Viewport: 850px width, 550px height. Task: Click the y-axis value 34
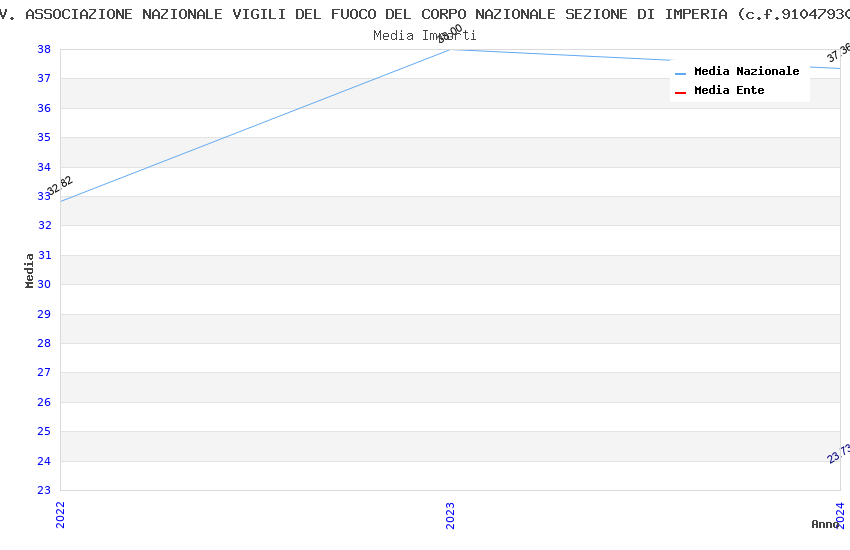click(x=44, y=167)
